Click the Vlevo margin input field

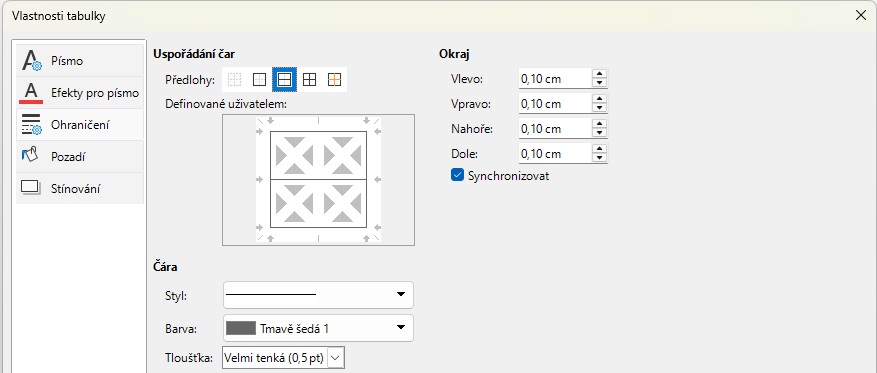555,79
